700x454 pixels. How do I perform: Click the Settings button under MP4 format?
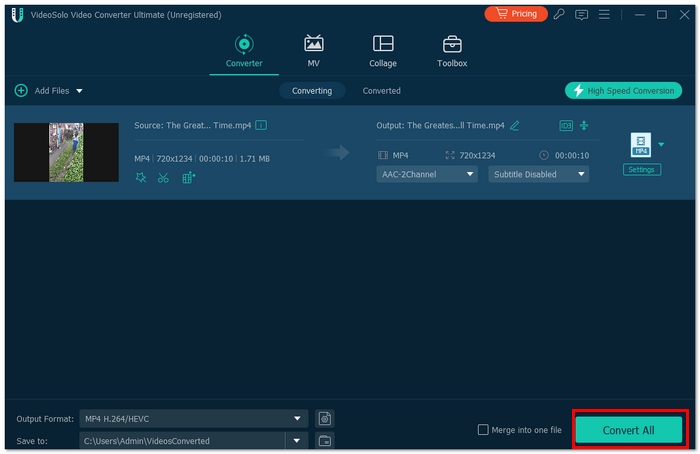pos(641,169)
